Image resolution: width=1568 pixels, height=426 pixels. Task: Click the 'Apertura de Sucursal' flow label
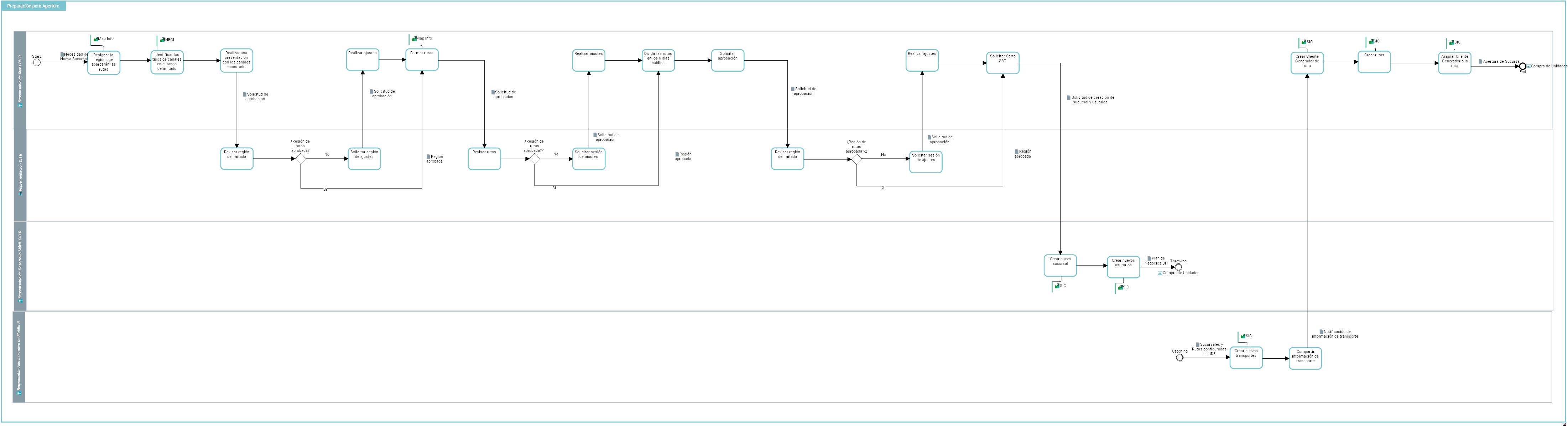pyautogui.click(x=1502, y=62)
